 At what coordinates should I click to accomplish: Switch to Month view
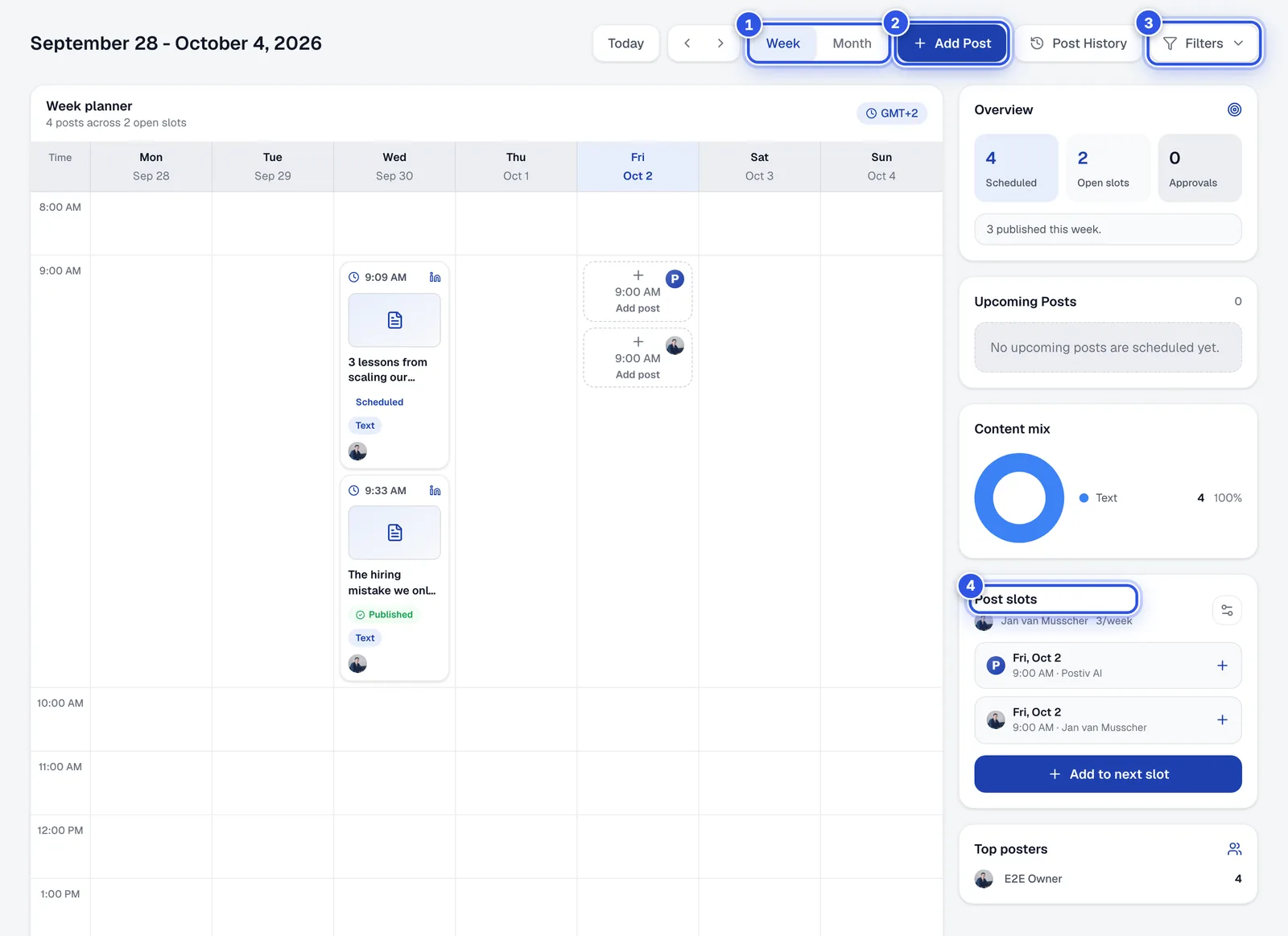(852, 43)
